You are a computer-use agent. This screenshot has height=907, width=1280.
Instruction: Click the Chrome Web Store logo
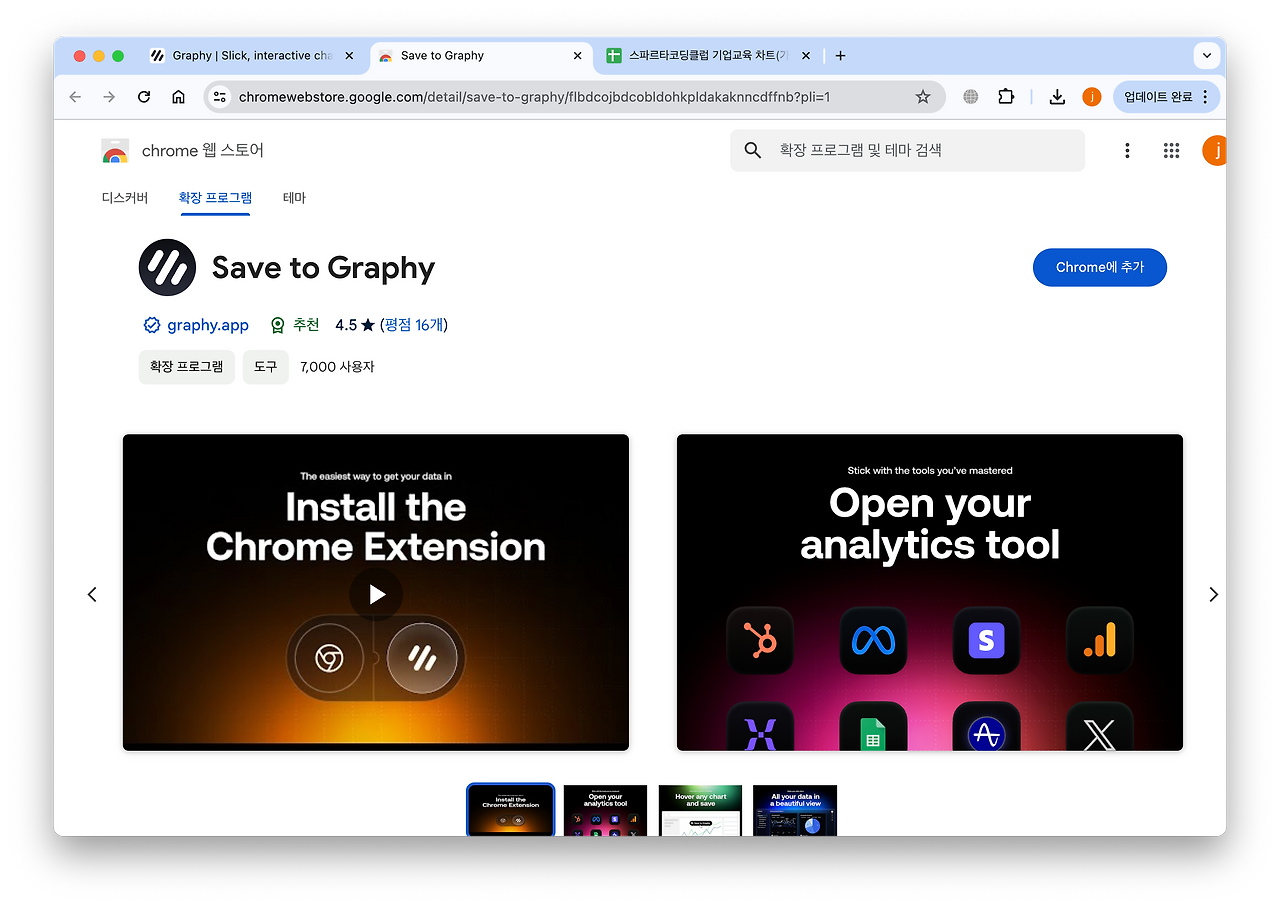click(115, 151)
